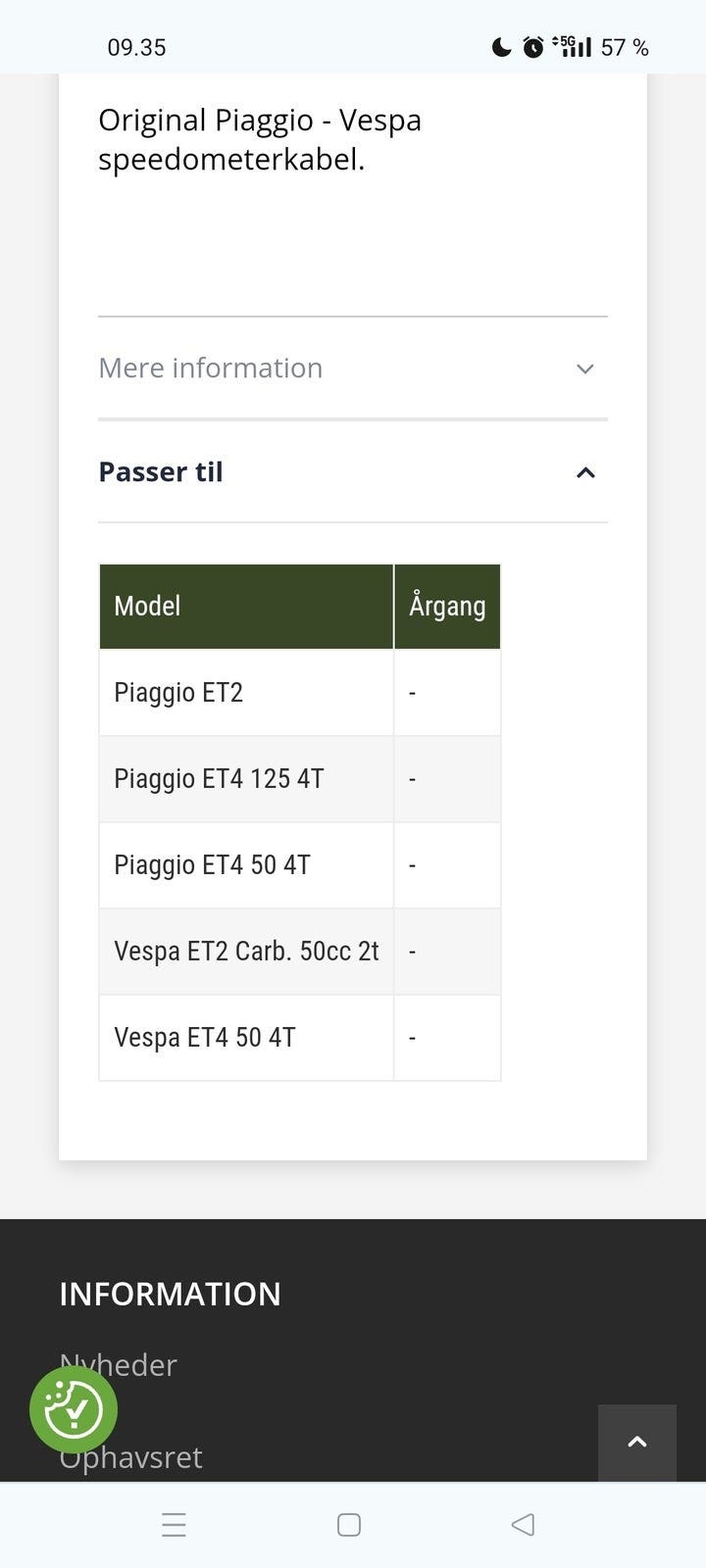Select the Årgang column header
The height and width of the screenshot is (1568, 706).
click(447, 606)
